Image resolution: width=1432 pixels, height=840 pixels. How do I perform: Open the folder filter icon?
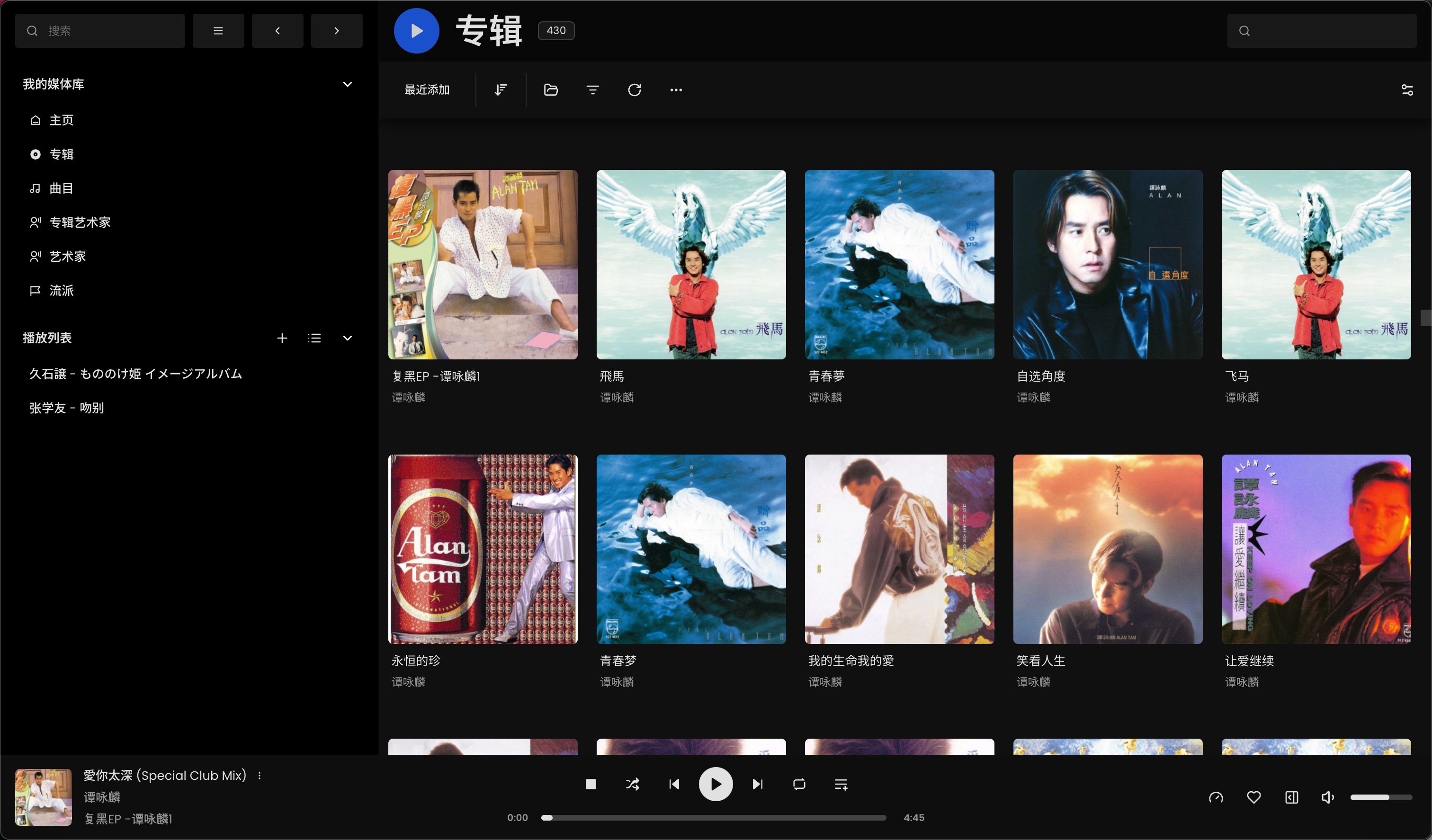551,90
